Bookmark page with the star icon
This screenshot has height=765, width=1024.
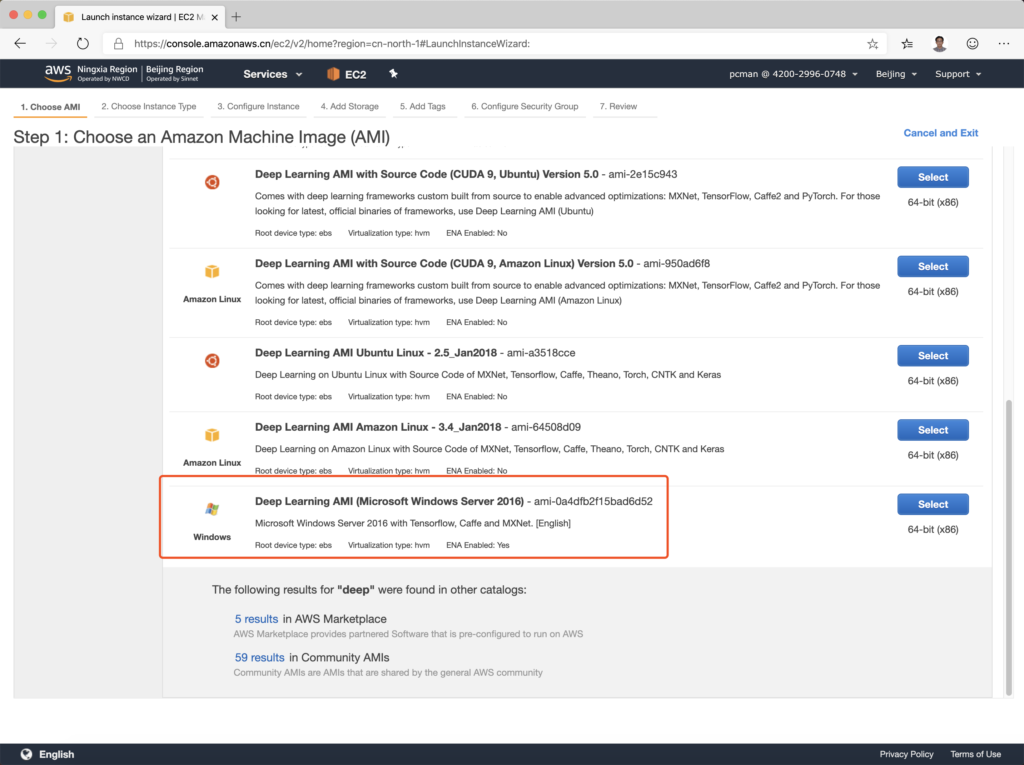pos(872,44)
